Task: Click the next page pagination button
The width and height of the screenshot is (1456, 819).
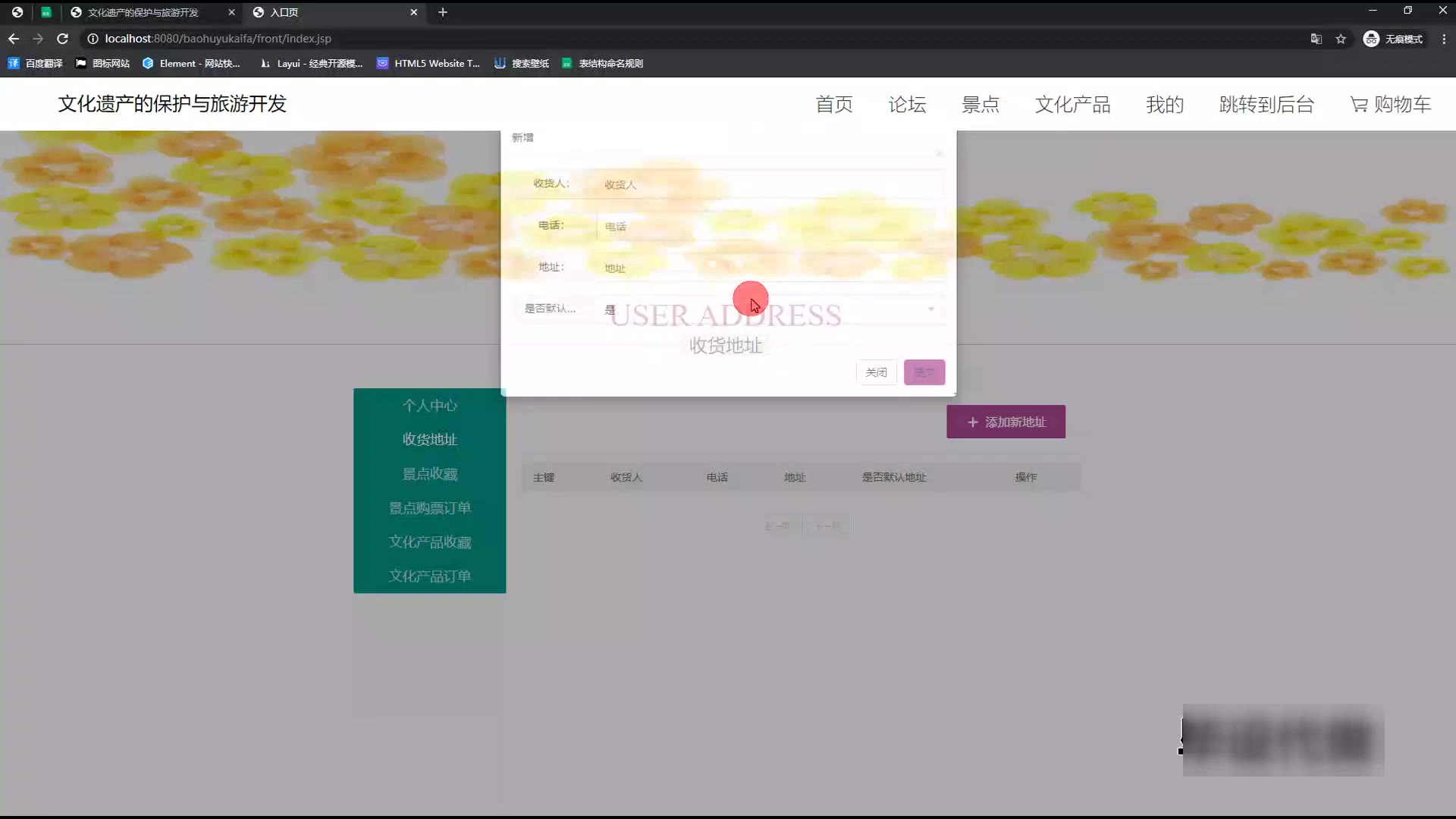Action: click(x=828, y=526)
